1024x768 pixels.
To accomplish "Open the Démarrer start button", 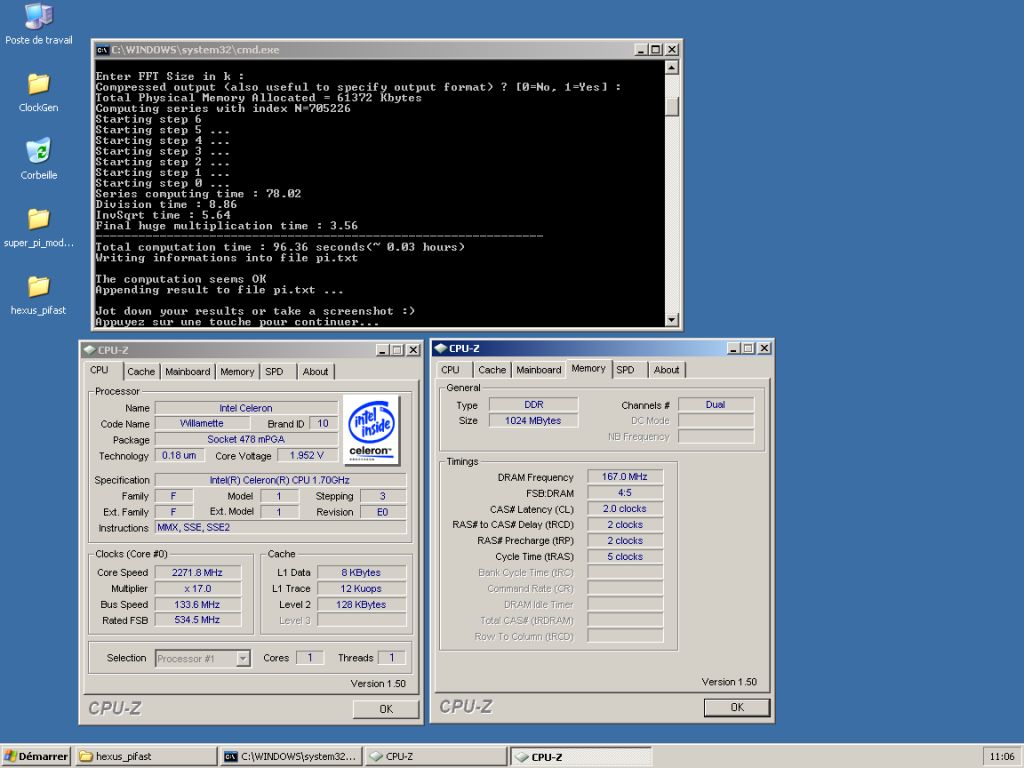I will coord(36,756).
